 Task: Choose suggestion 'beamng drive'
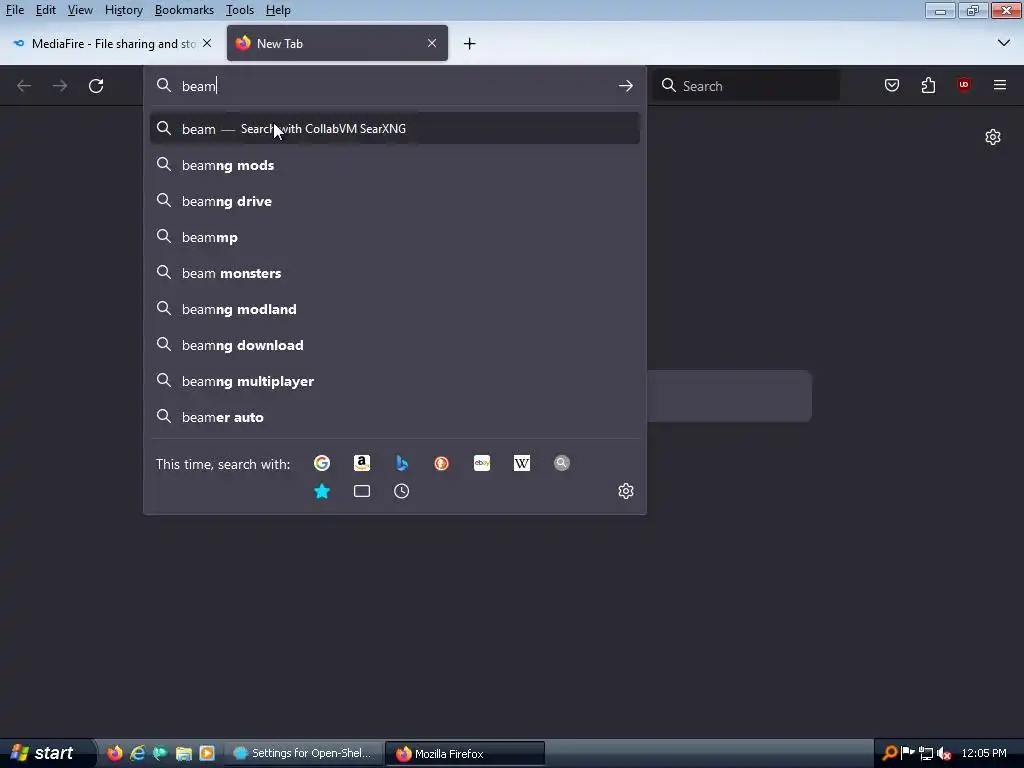point(394,201)
